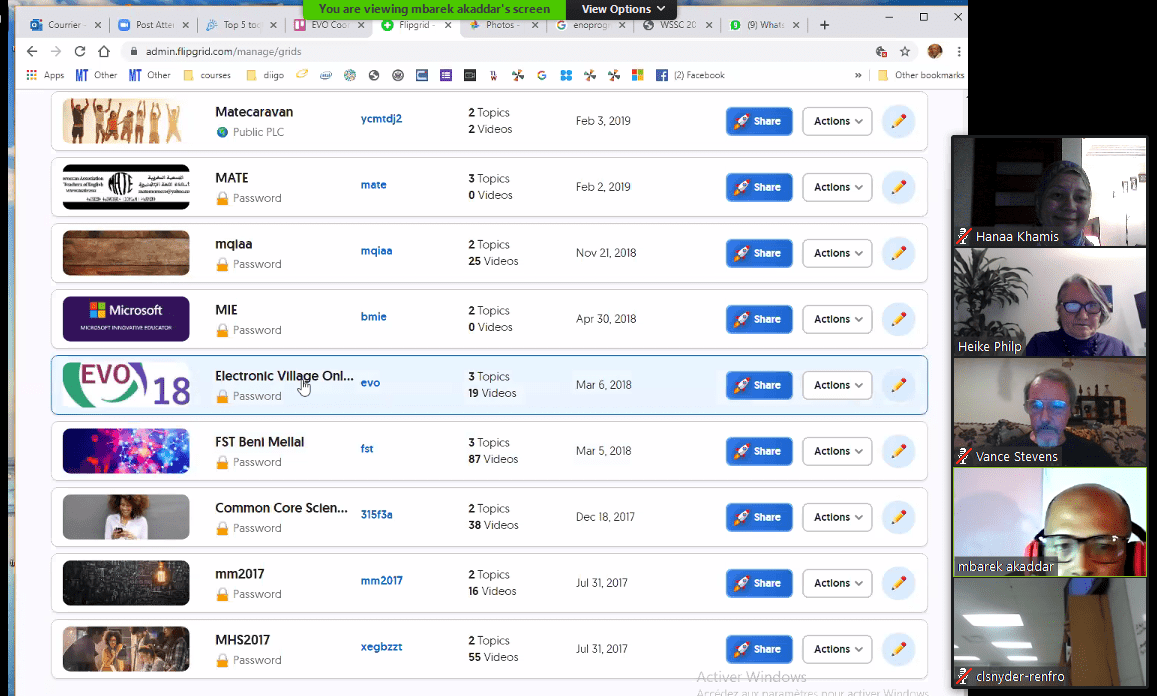The height and width of the screenshot is (696, 1157).
Task: Edit the FST Beni Mellal grid via pencil icon
Action: 898,451
